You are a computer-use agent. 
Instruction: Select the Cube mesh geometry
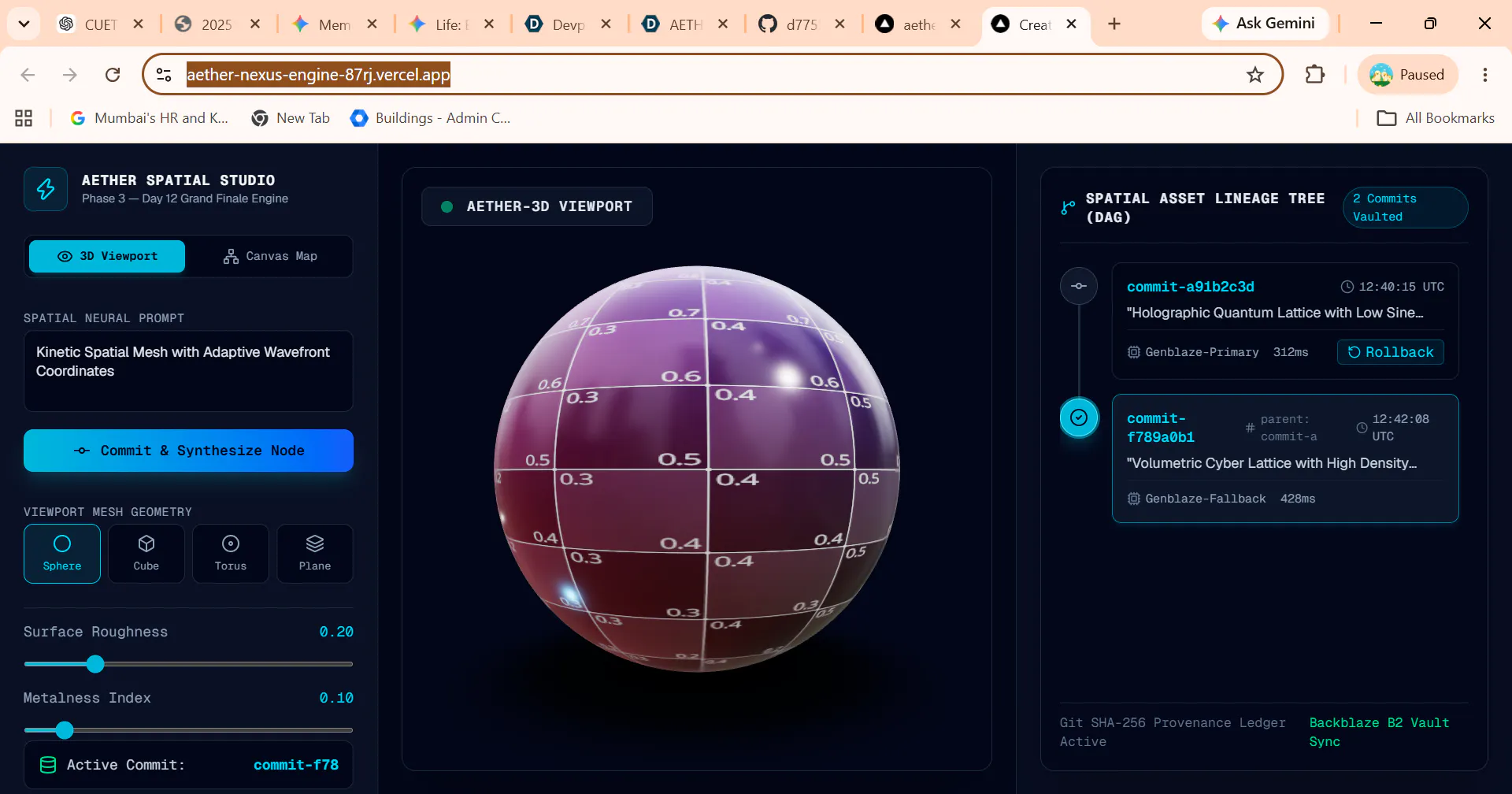pyautogui.click(x=146, y=554)
